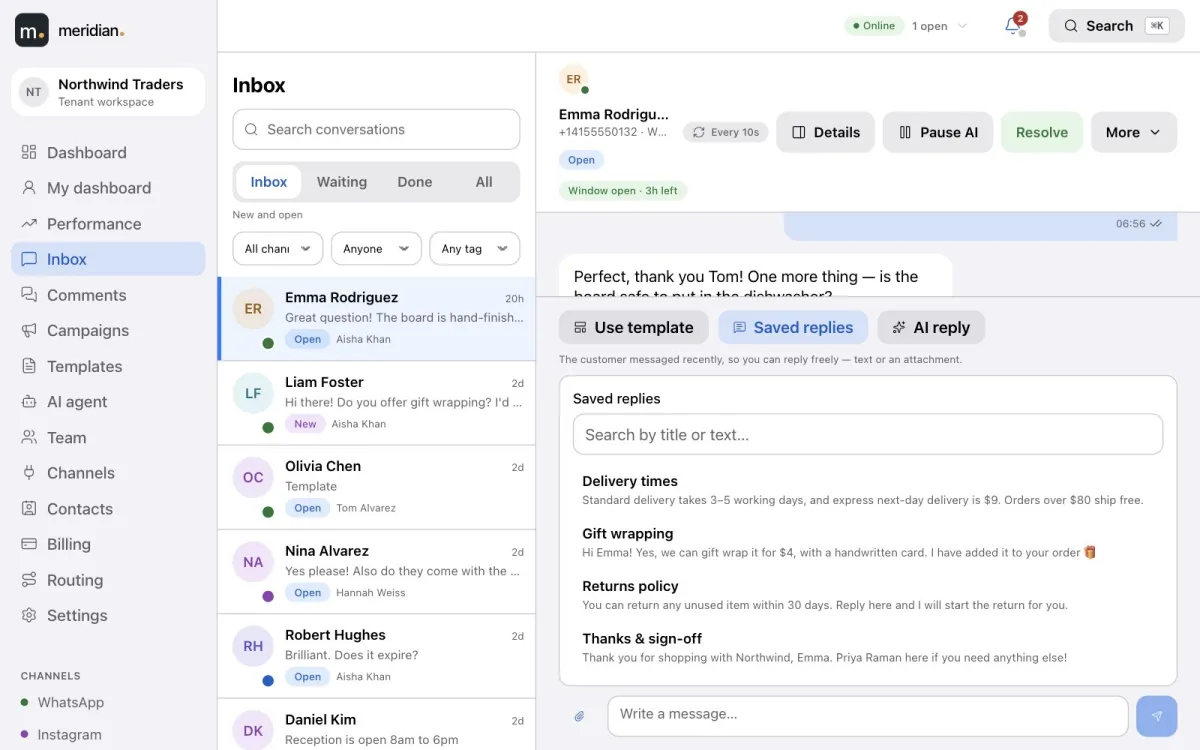Open Nina Alvarez's conversation
Image resolution: width=1200 pixels, height=750 pixels.
coord(376,572)
